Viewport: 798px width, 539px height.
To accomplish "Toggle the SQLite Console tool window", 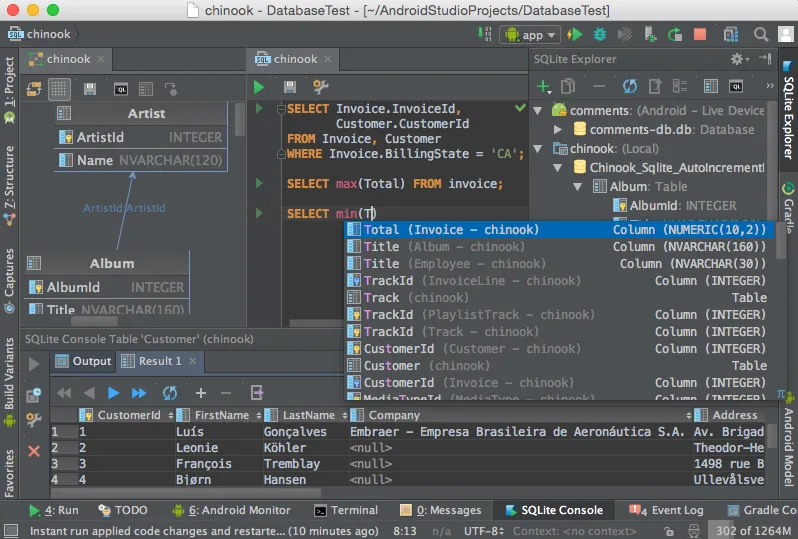I will pyautogui.click(x=554, y=510).
